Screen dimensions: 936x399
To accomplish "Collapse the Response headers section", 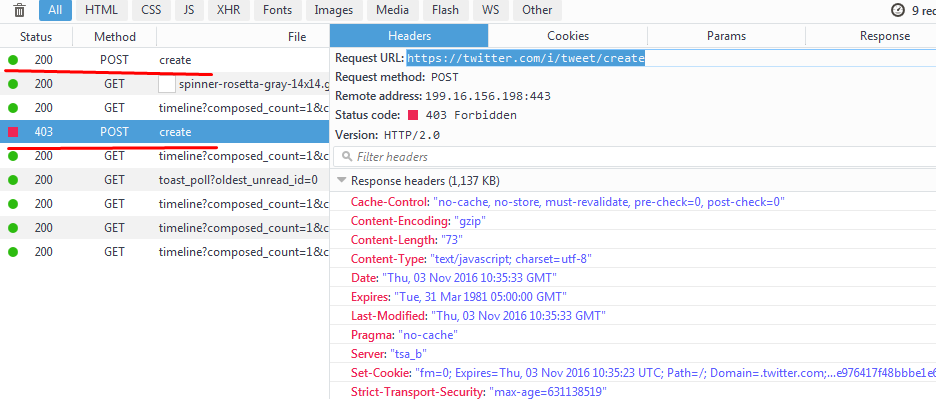I will [x=342, y=180].
